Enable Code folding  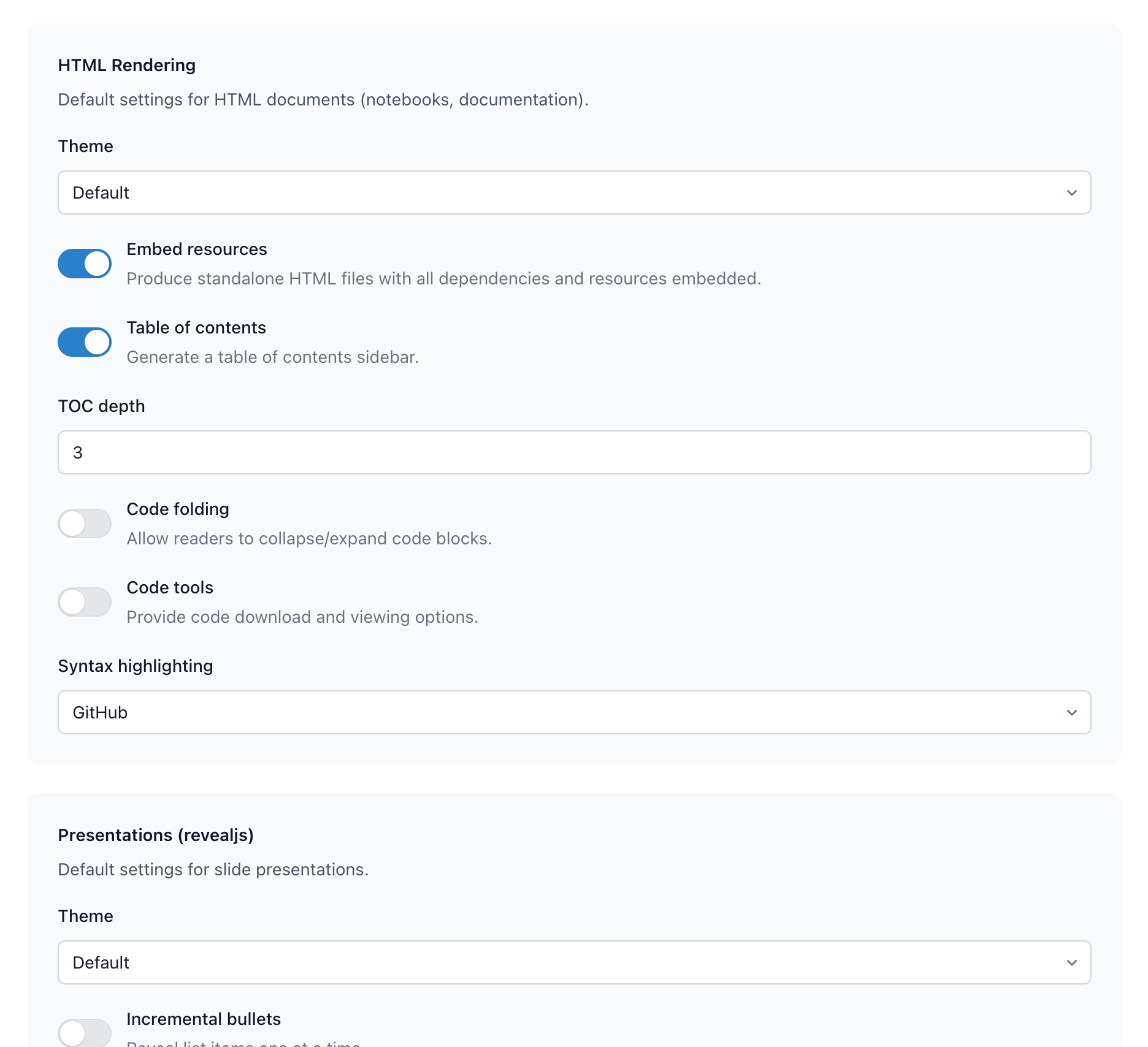tap(85, 523)
